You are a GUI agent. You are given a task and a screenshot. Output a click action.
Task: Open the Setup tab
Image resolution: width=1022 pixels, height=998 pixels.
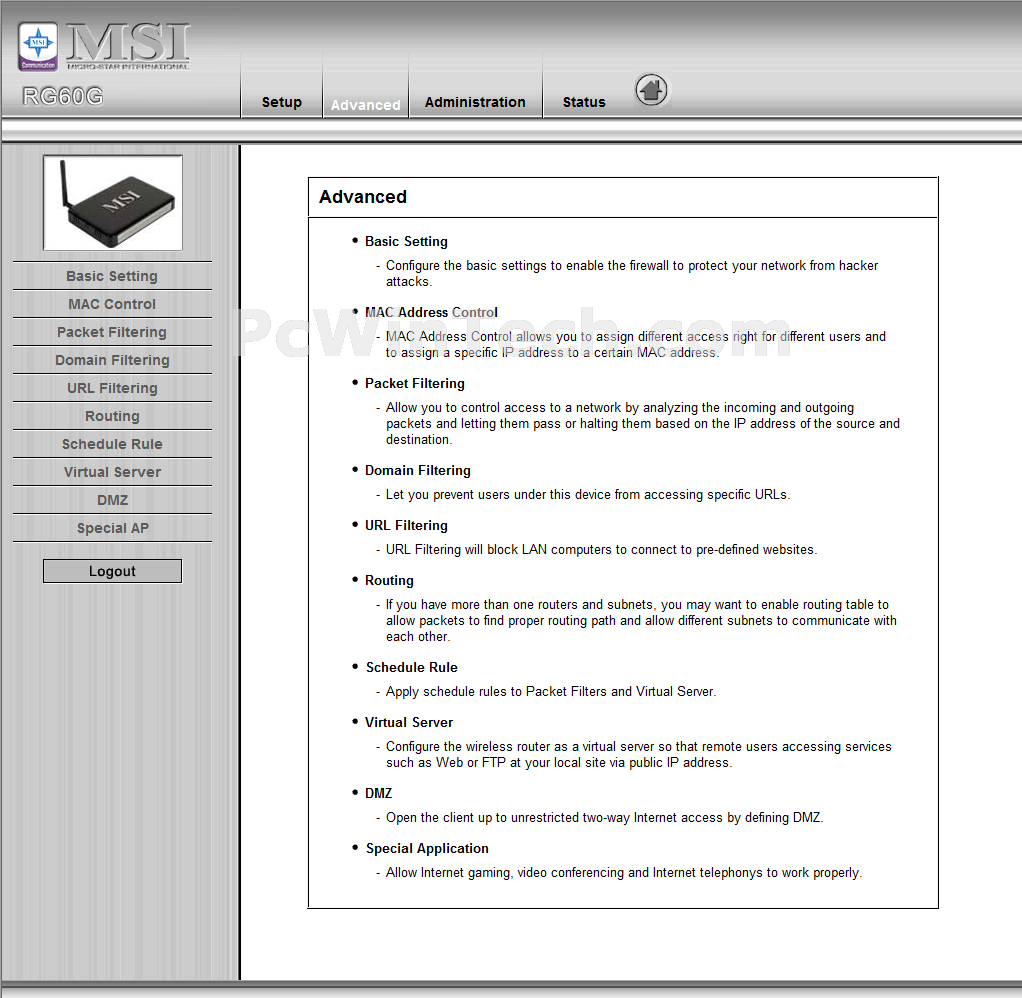click(x=282, y=102)
